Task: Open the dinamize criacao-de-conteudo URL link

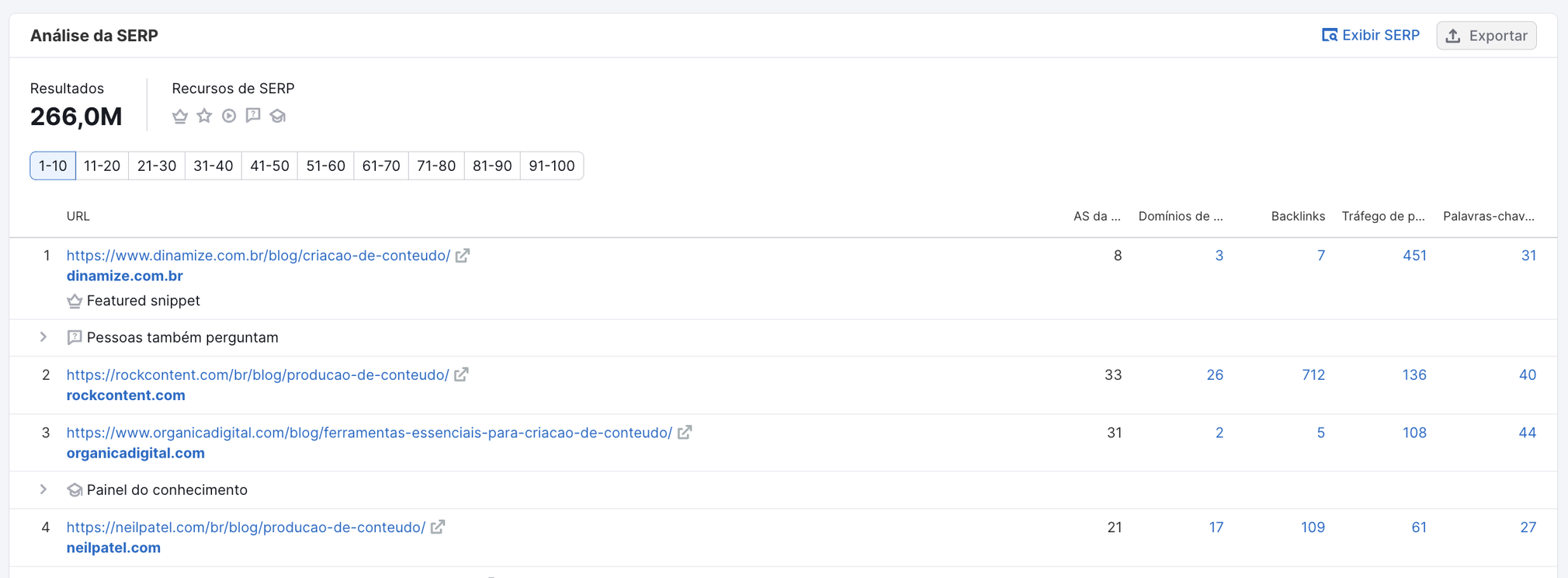Action: 258,256
